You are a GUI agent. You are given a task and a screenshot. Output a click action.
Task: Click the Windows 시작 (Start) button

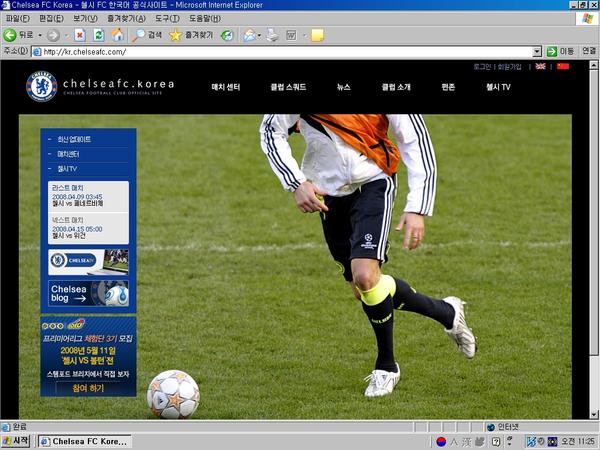[17, 441]
